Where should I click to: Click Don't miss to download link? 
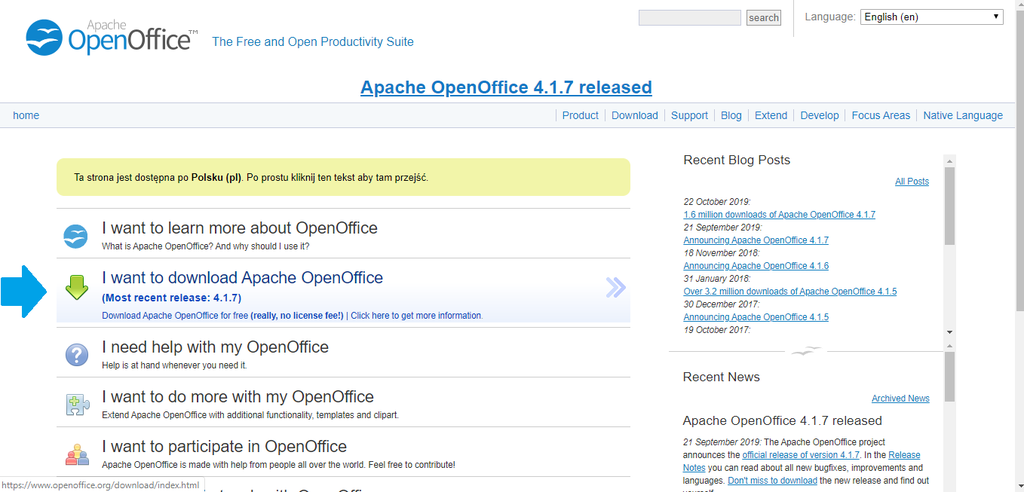click(772, 481)
